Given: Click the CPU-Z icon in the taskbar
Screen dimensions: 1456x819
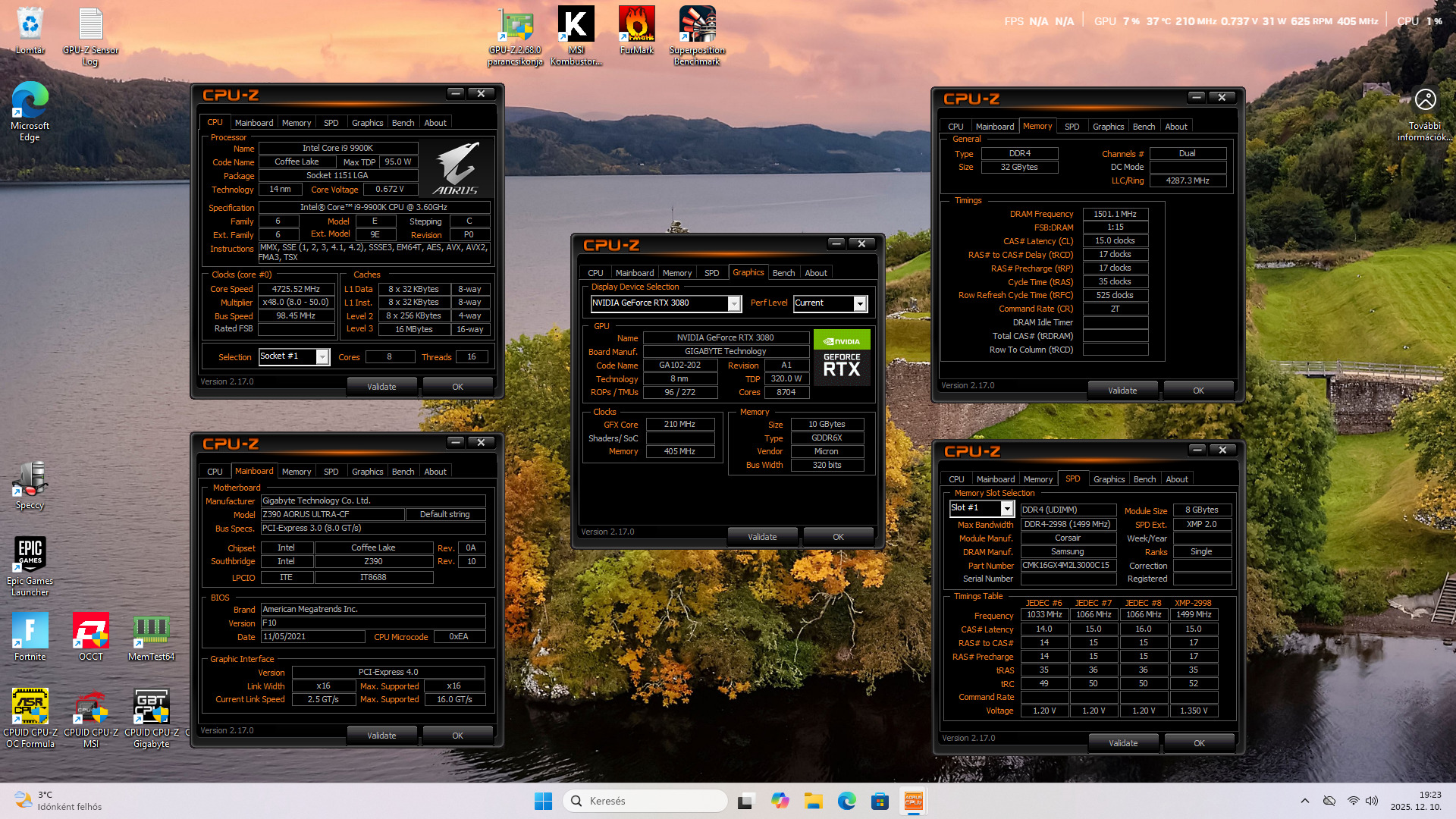Looking at the screenshot, I should pyautogui.click(x=914, y=801).
